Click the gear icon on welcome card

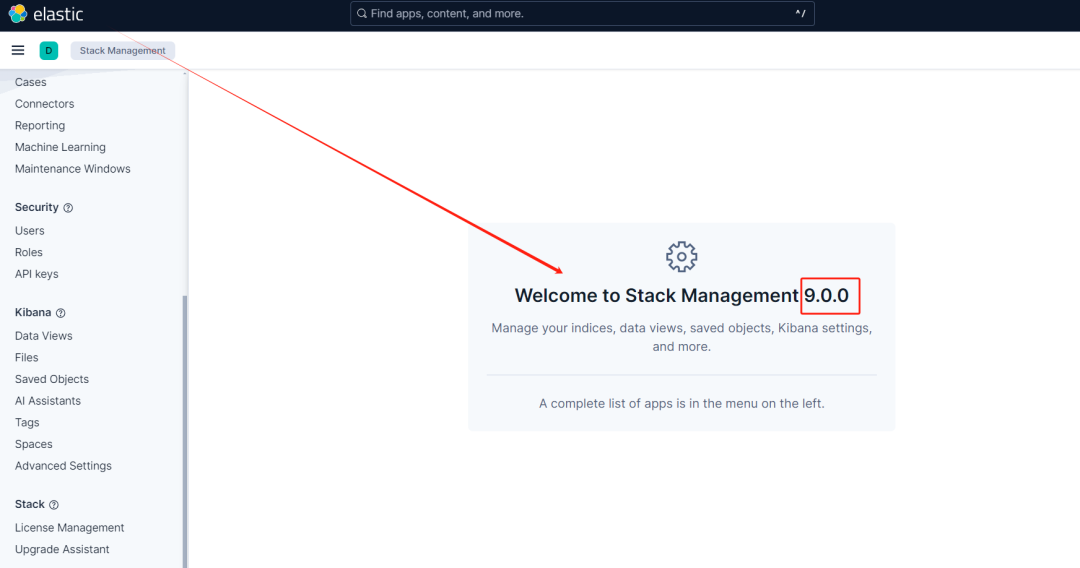click(681, 257)
